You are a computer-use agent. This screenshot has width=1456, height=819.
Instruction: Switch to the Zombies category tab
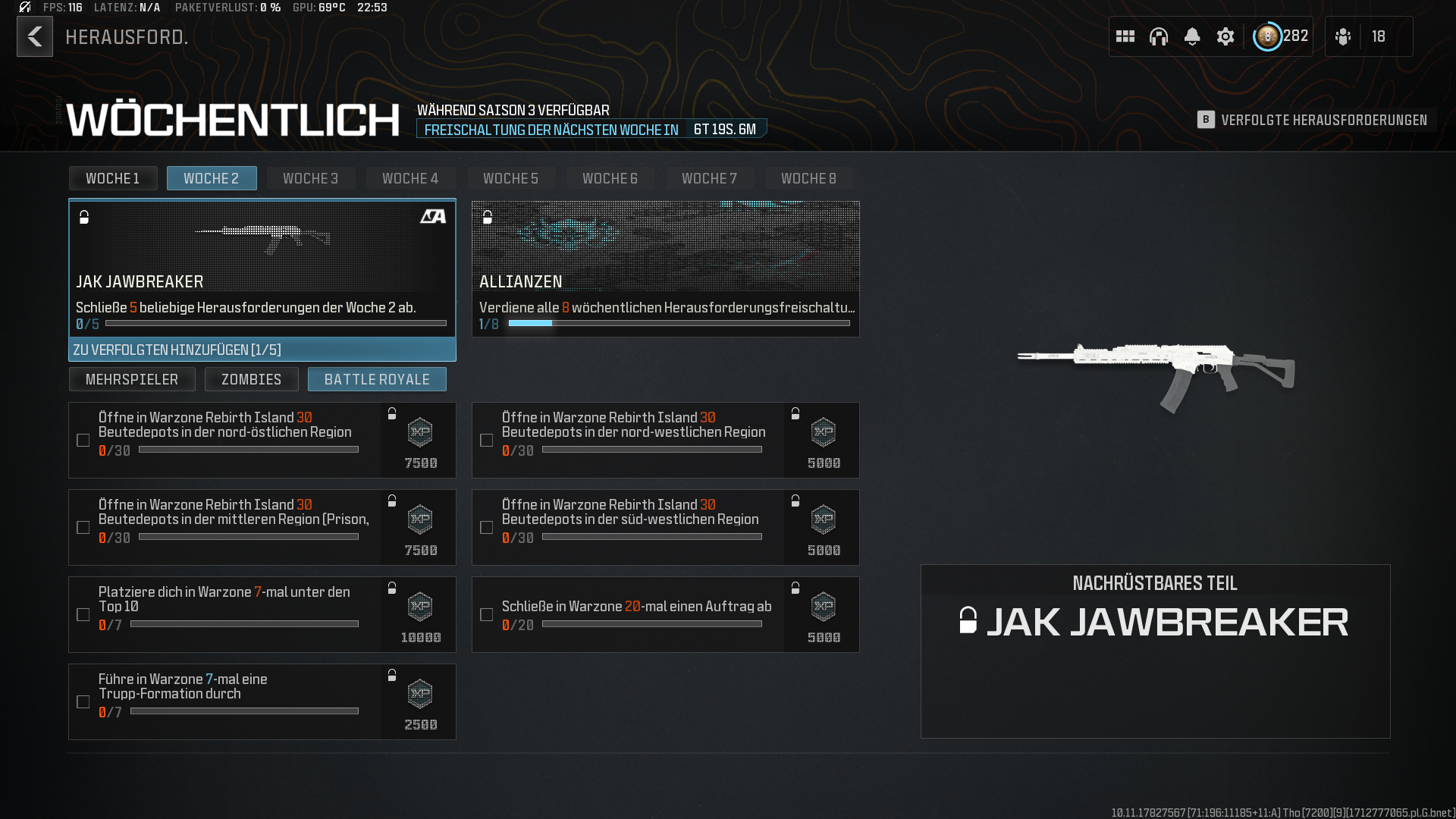click(251, 379)
